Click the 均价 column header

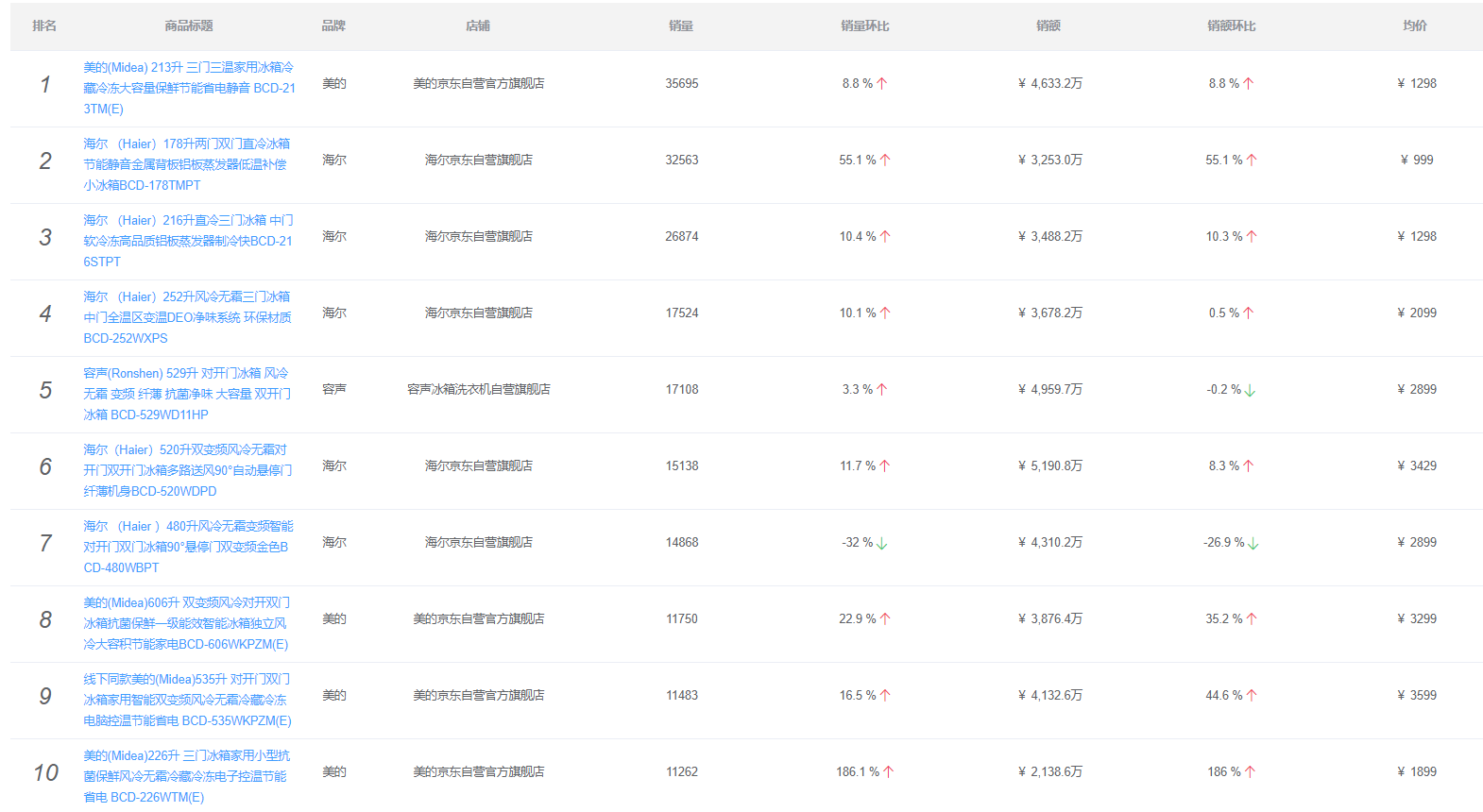(1415, 26)
